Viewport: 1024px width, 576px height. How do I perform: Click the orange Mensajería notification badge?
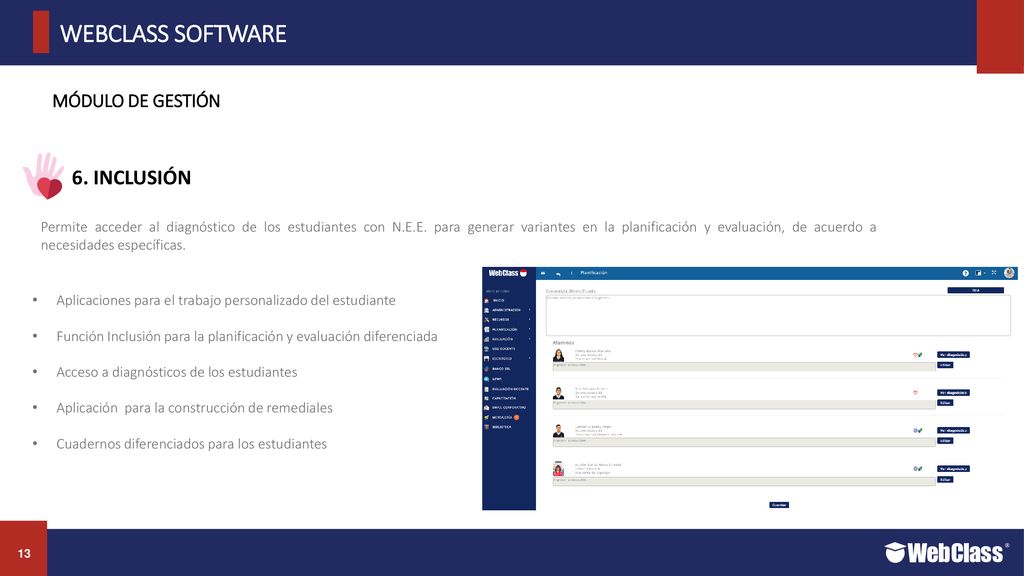pyautogui.click(x=517, y=417)
